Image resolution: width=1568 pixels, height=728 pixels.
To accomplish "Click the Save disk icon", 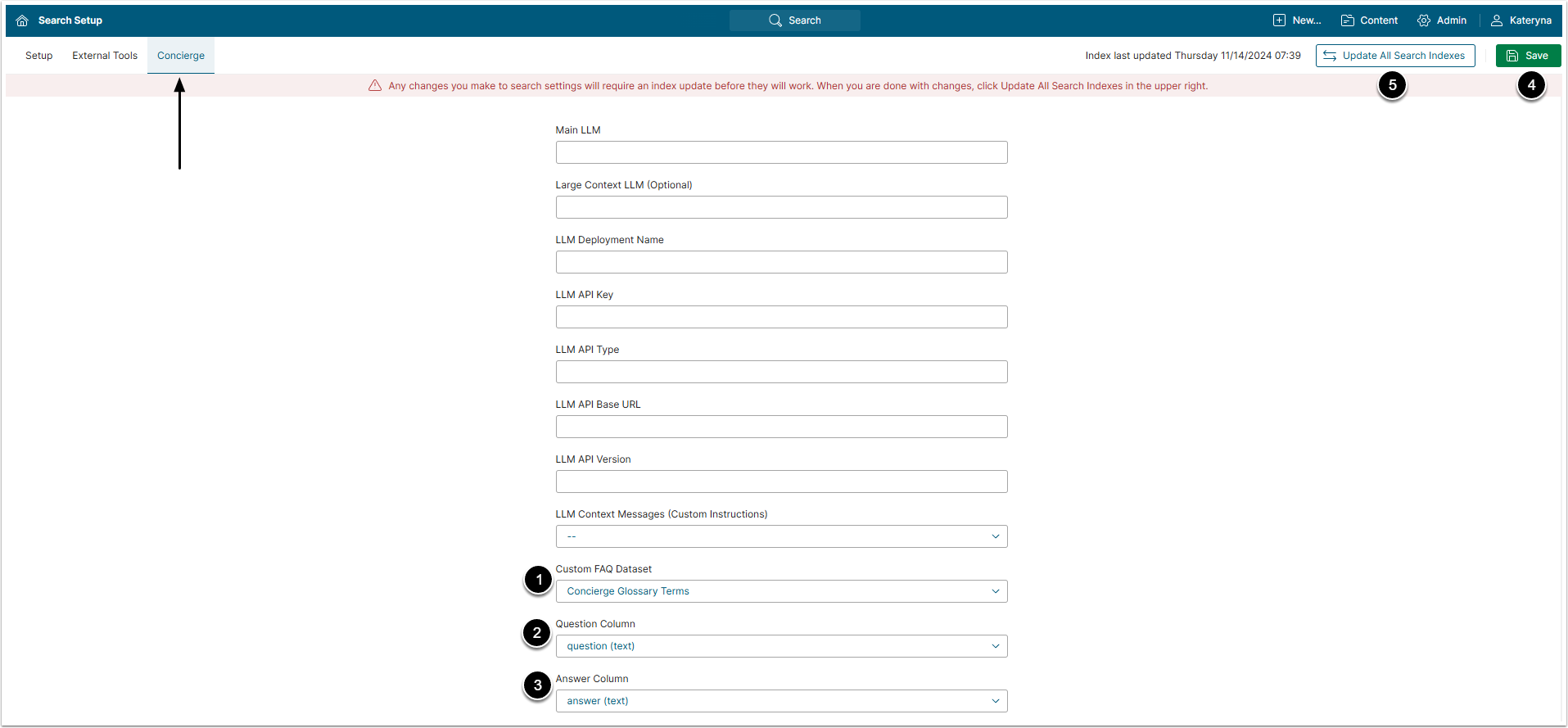I will (x=1512, y=56).
